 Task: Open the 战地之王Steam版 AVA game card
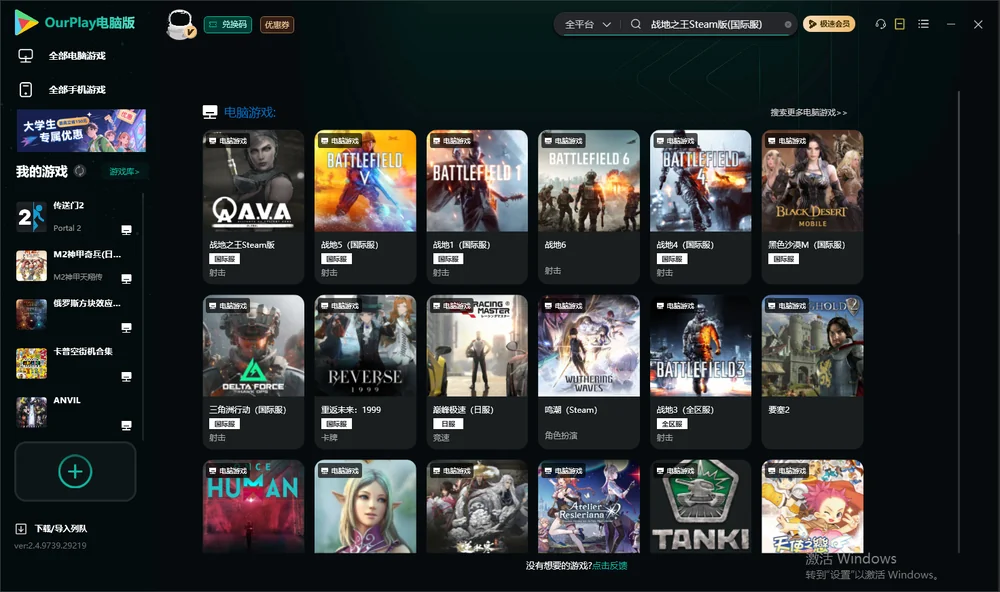click(253, 207)
